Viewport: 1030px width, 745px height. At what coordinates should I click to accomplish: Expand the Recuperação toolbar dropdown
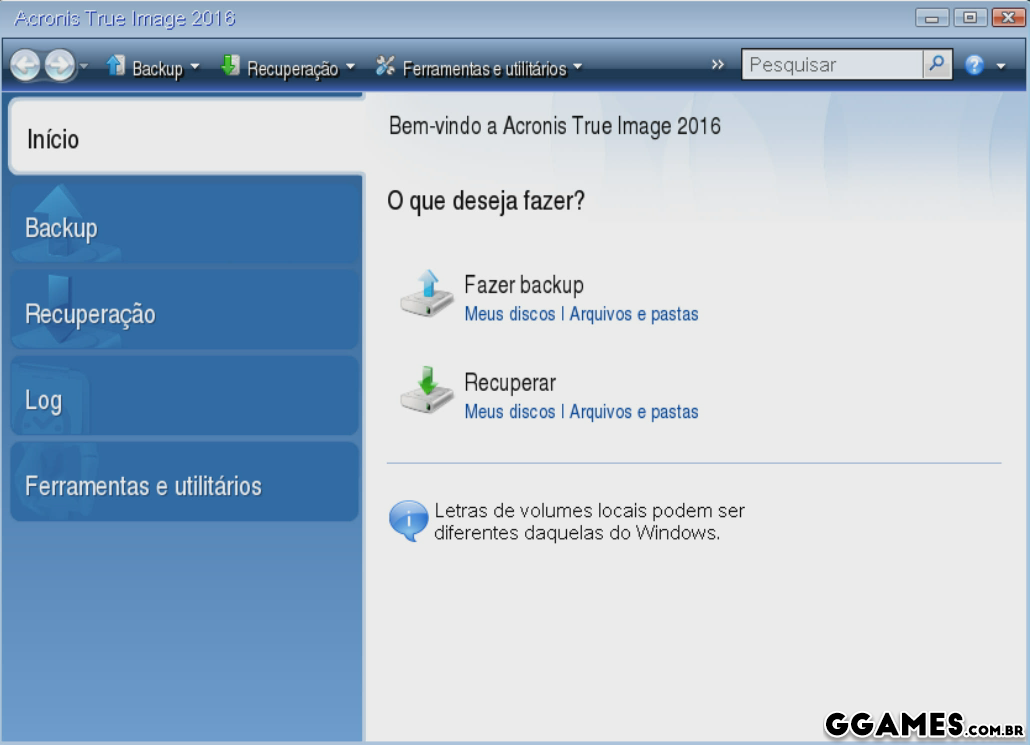(350, 68)
